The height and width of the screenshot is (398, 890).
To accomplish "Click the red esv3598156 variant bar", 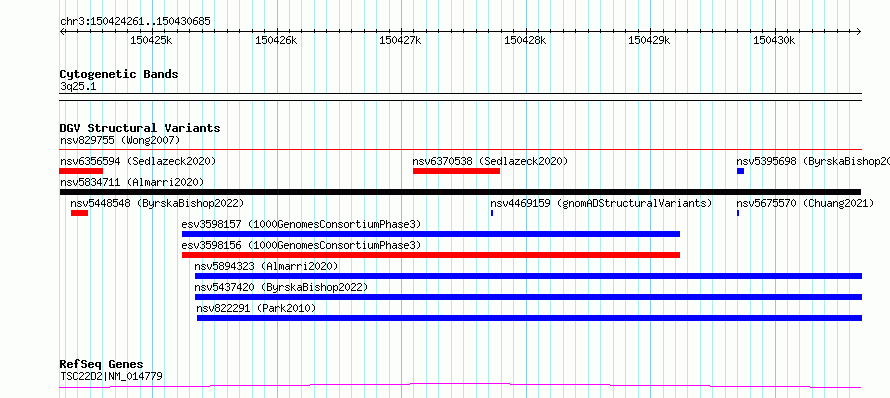I will [431, 255].
